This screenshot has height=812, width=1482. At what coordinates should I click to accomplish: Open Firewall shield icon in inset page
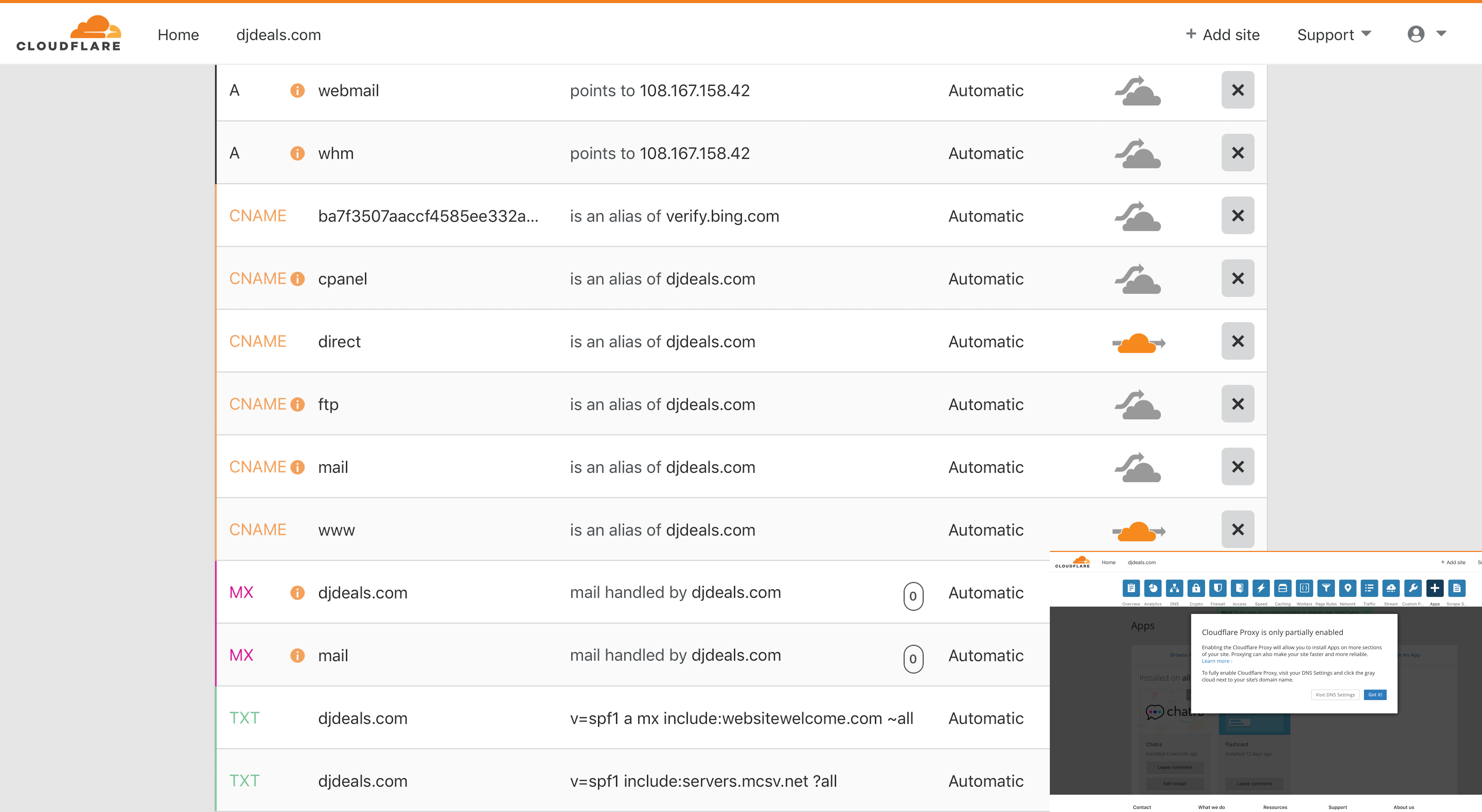point(1218,588)
